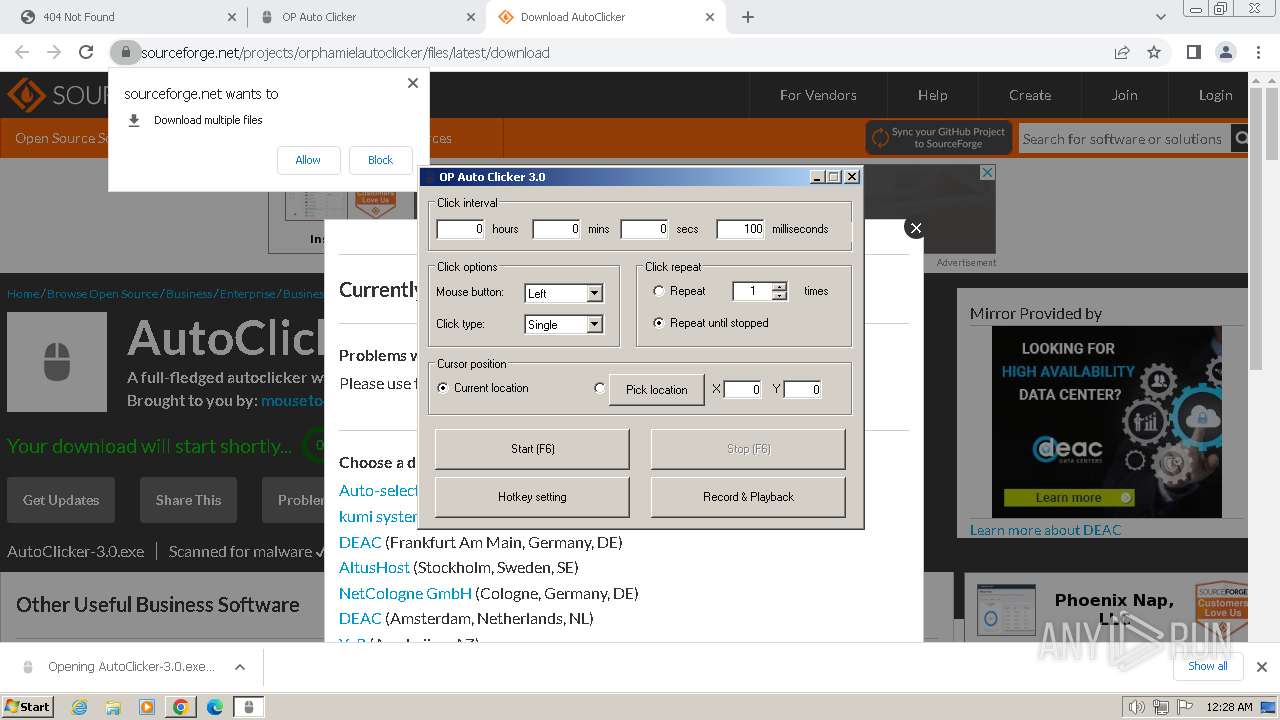This screenshot has height=720, width=1280.
Task: Click the Pick location button
Action: click(657, 390)
